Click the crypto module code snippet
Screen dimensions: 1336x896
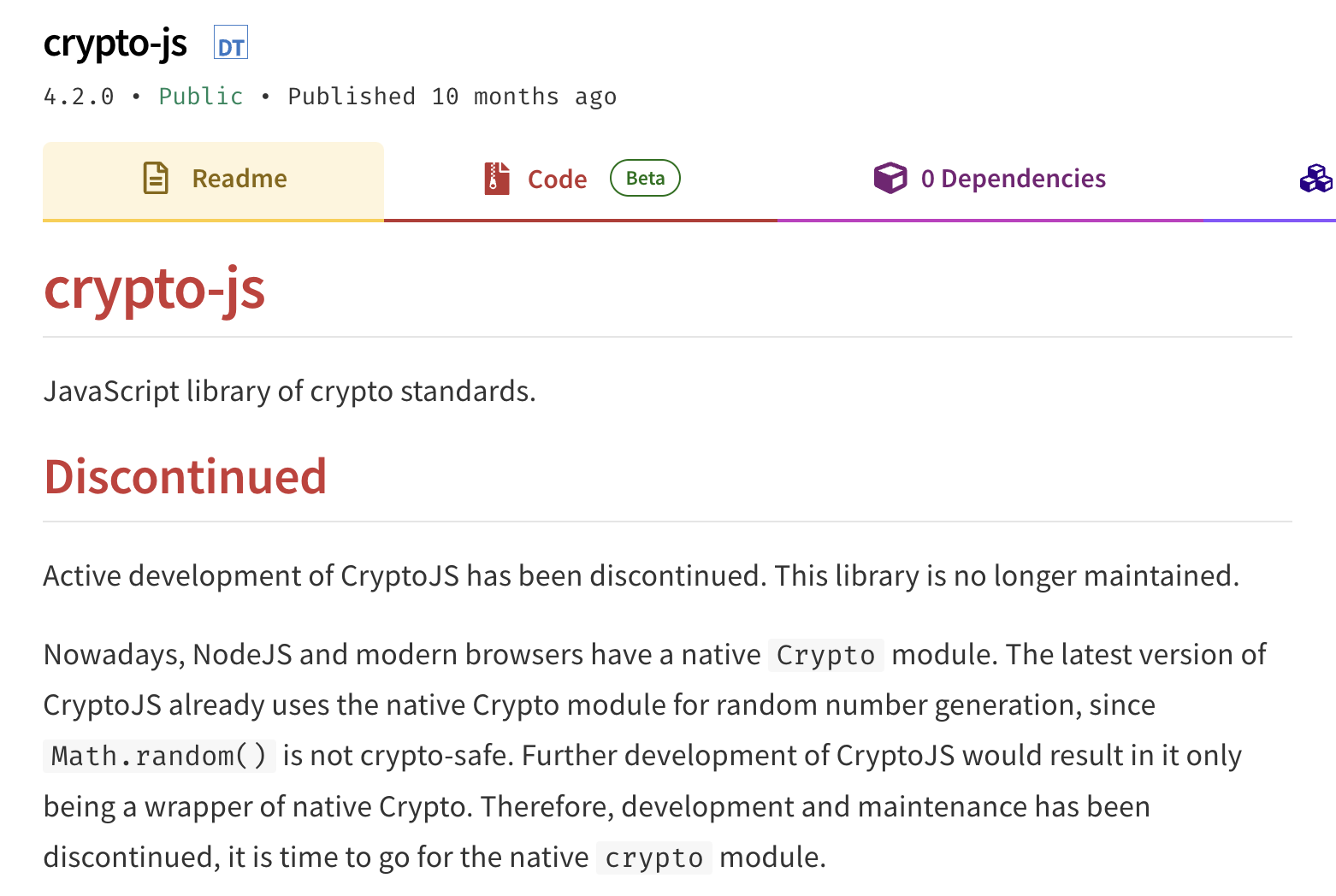pos(653,857)
